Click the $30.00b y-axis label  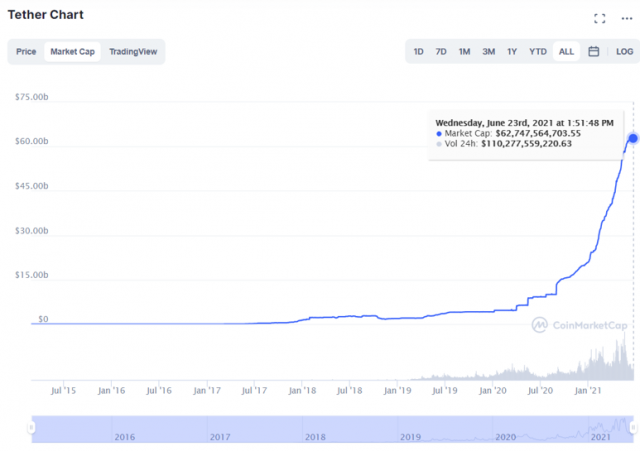click(31, 231)
